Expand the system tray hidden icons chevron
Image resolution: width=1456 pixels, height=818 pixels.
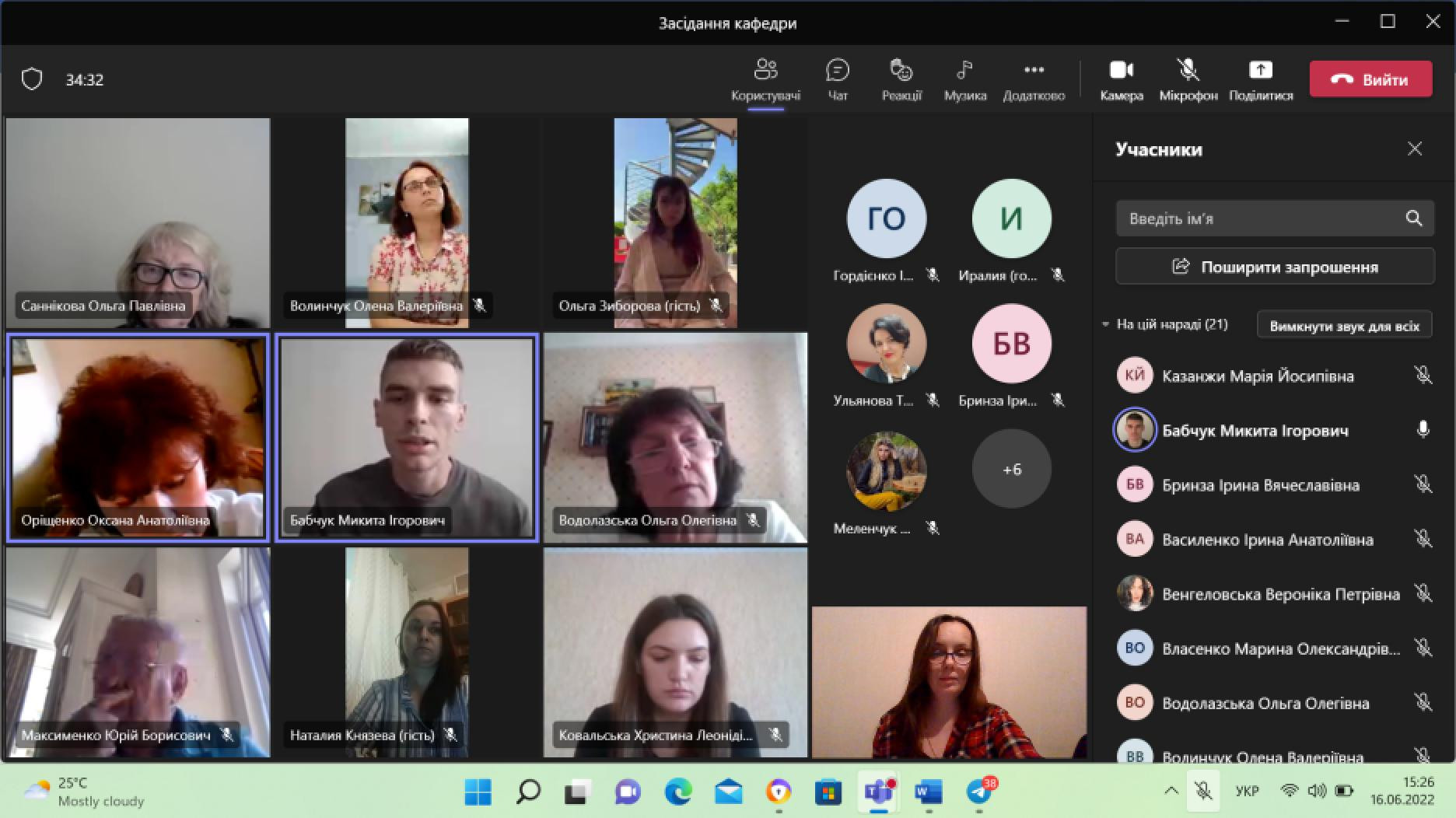(1171, 792)
